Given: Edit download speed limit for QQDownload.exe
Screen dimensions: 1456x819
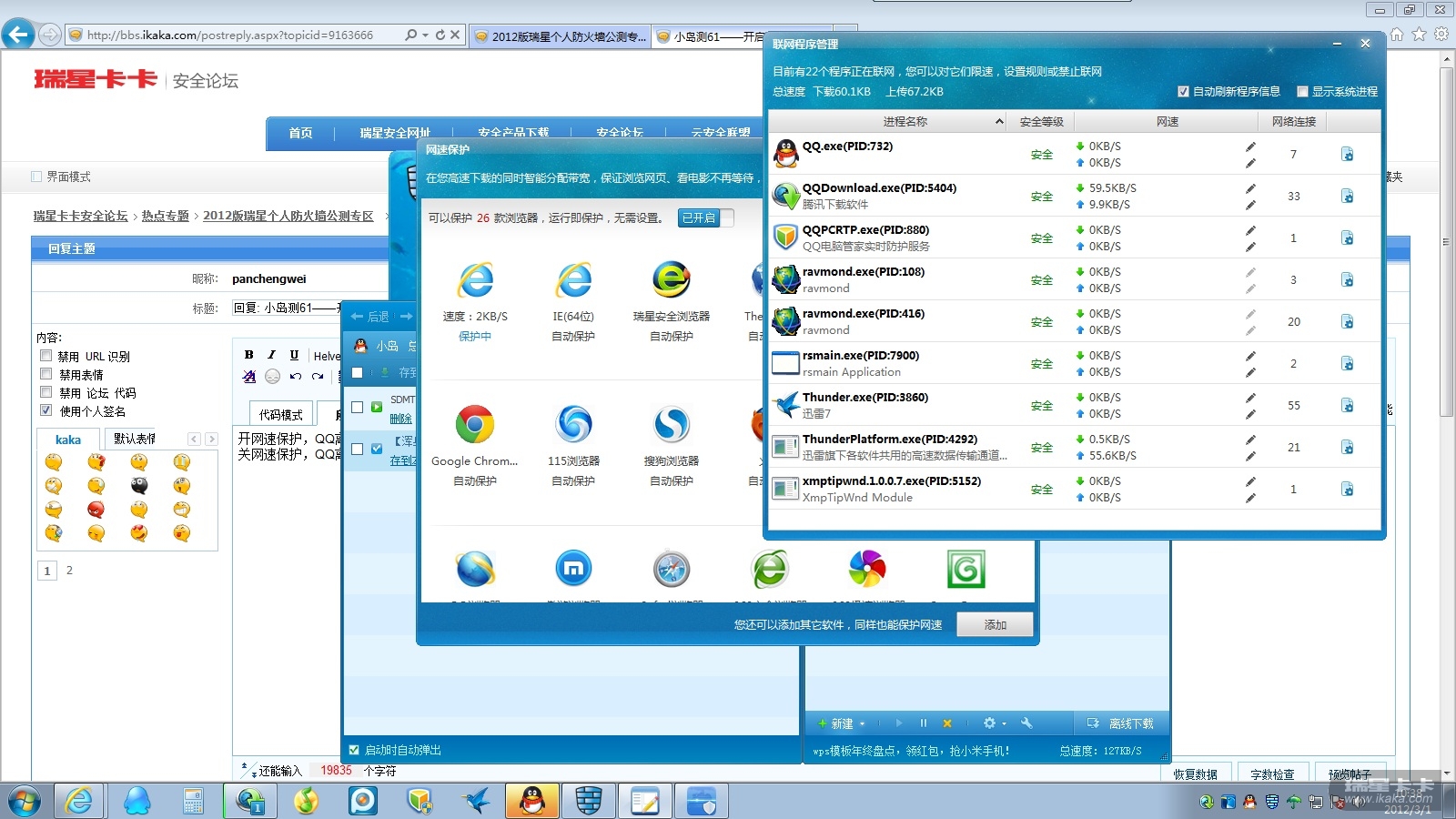Looking at the screenshot, I should click(x=1250, y=188).
